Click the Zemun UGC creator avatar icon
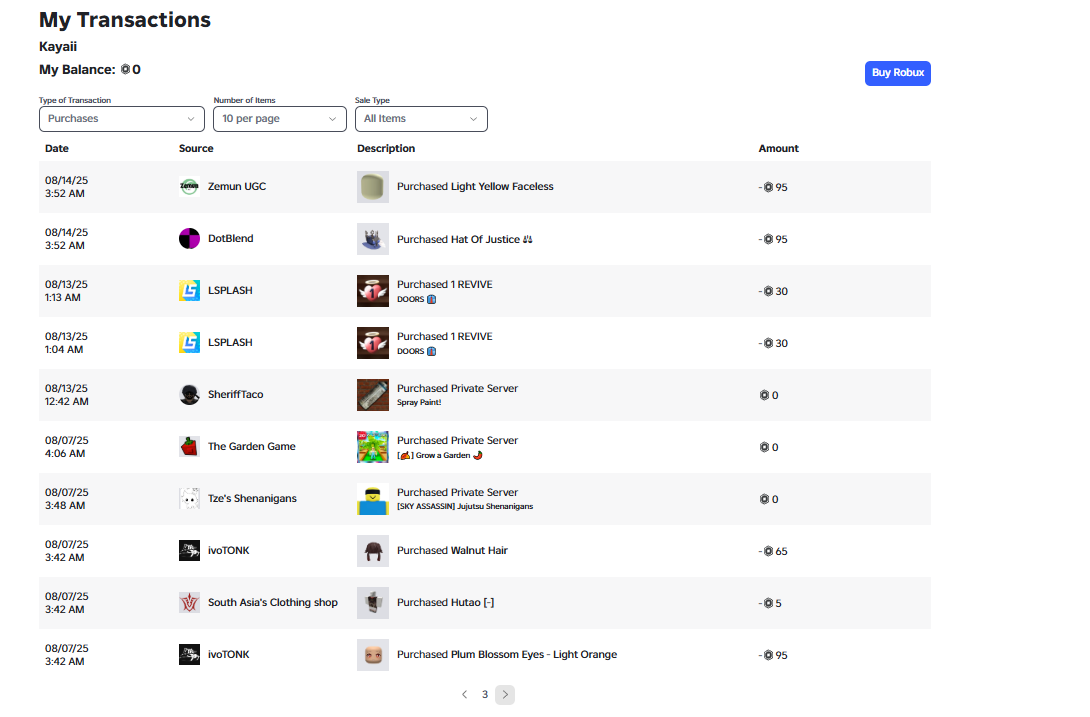The width and height of the screenshot is (1090, 717). point(189,186)
